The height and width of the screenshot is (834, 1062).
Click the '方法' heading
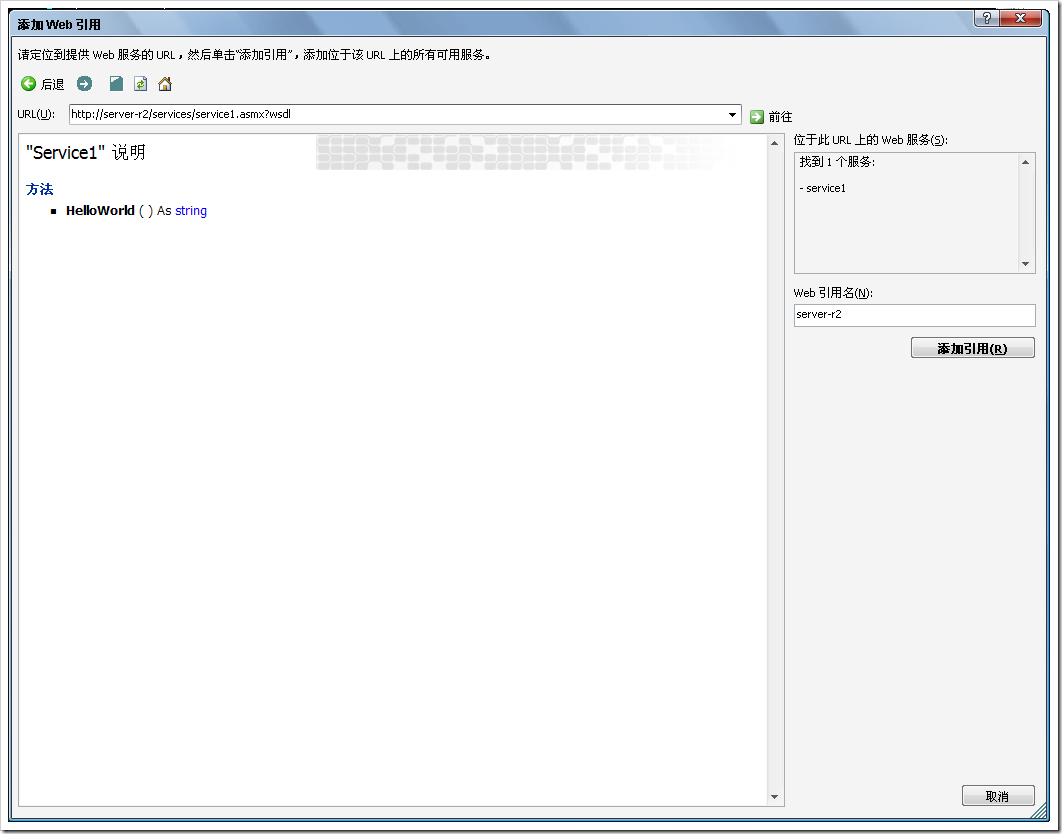point(39,189)
